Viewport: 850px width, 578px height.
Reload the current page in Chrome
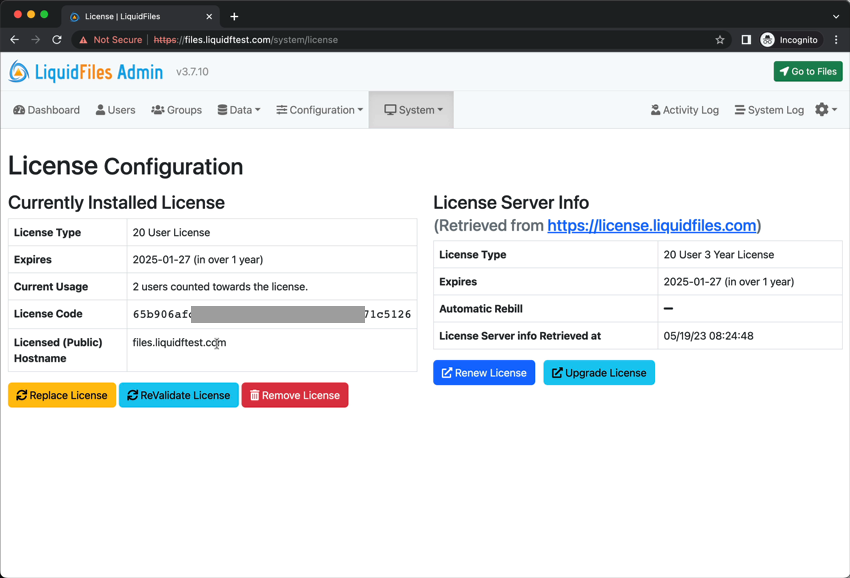click(x=56, y=40)
